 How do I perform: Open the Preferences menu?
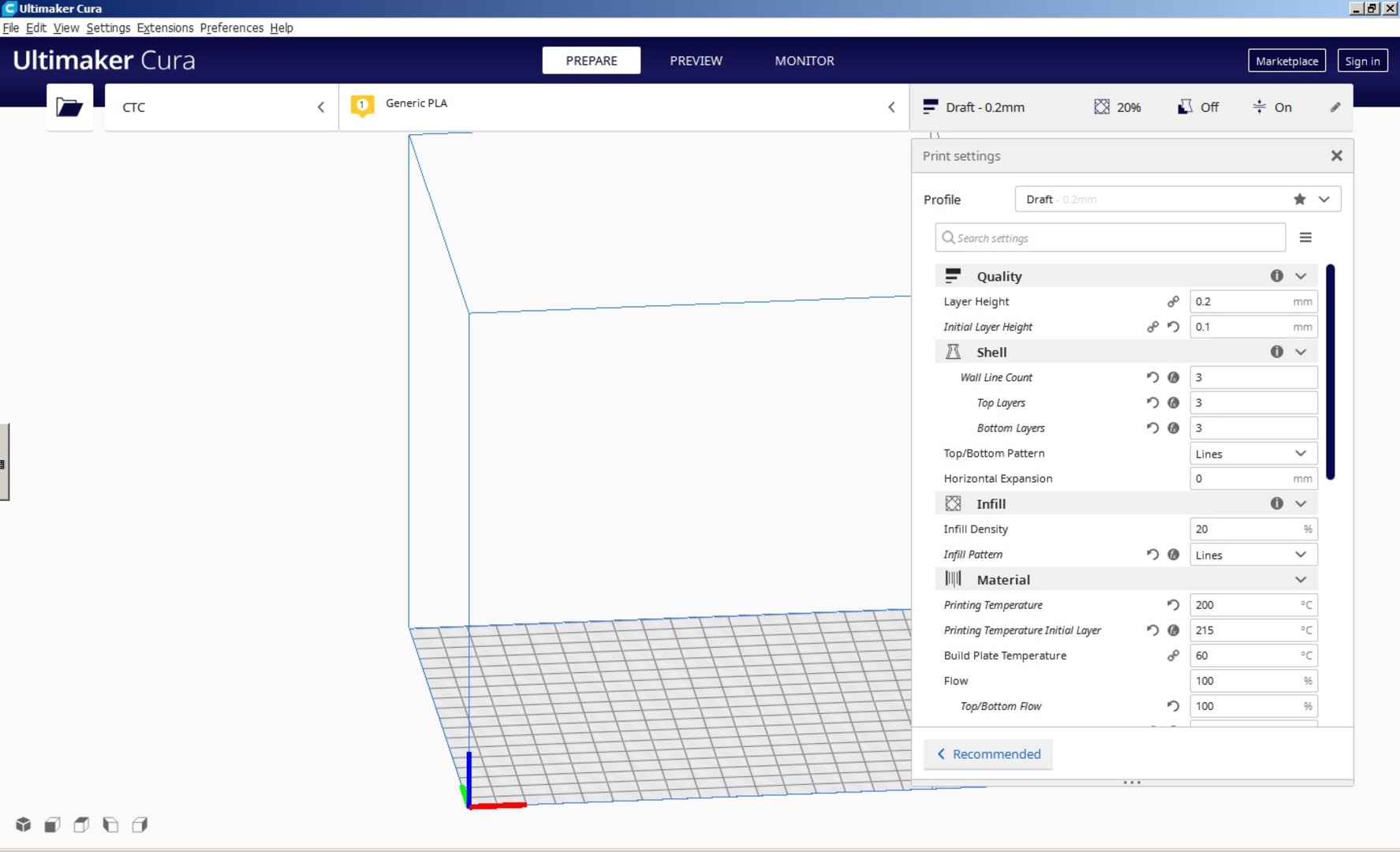click(232, 28)
